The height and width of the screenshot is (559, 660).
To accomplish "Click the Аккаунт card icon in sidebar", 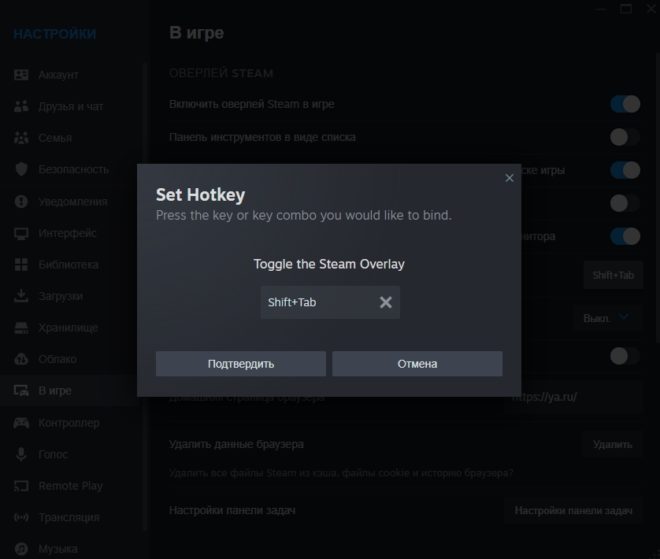I will point(21,75).
